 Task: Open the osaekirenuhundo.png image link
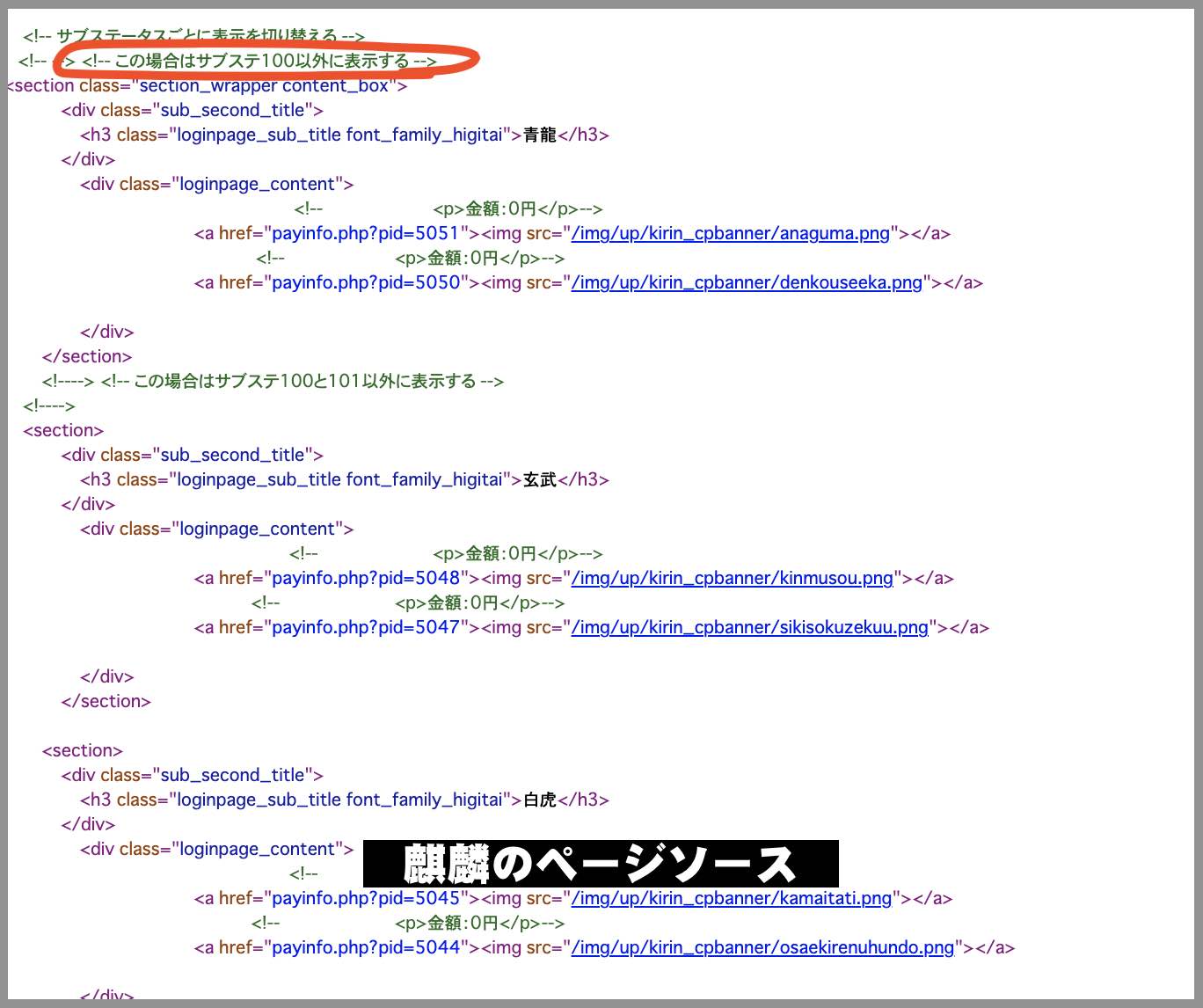(x=760, y=947)
